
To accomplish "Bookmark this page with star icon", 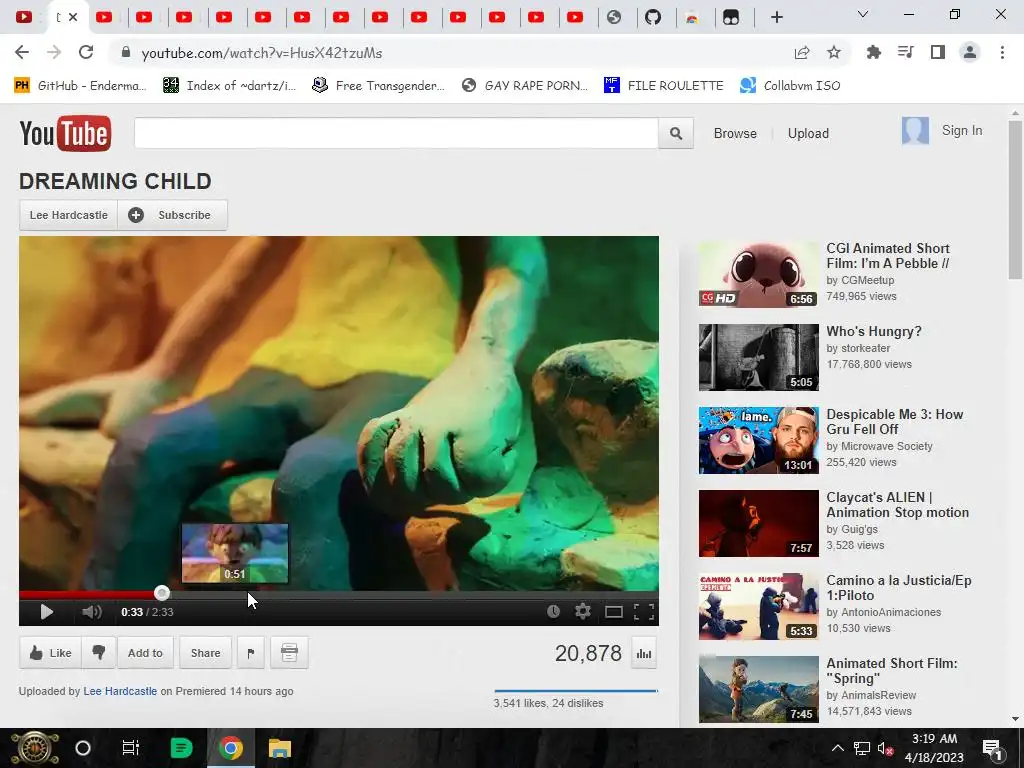I will pos(833,52).
